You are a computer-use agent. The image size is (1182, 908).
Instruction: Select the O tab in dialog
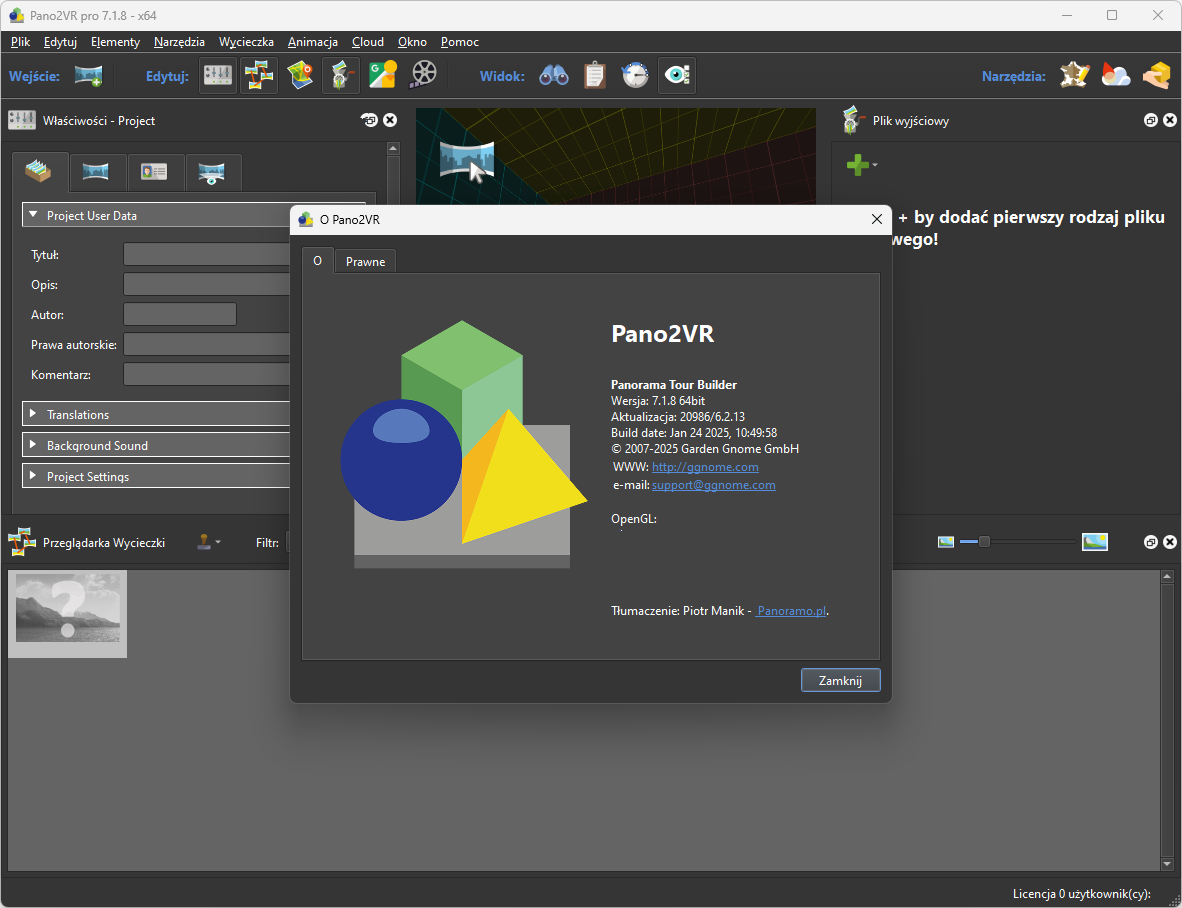coord(317,260)
